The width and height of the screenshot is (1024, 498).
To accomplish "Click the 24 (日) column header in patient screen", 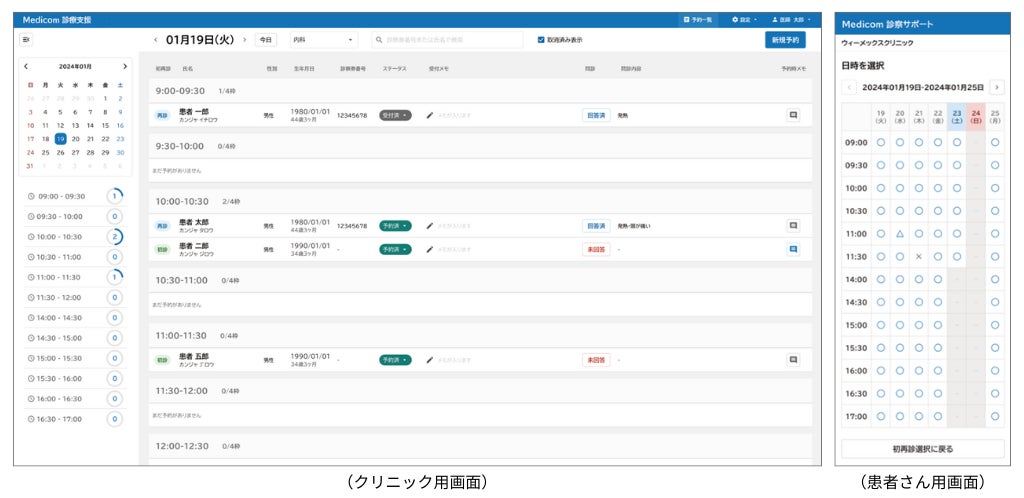I will (x=976, y=116).
